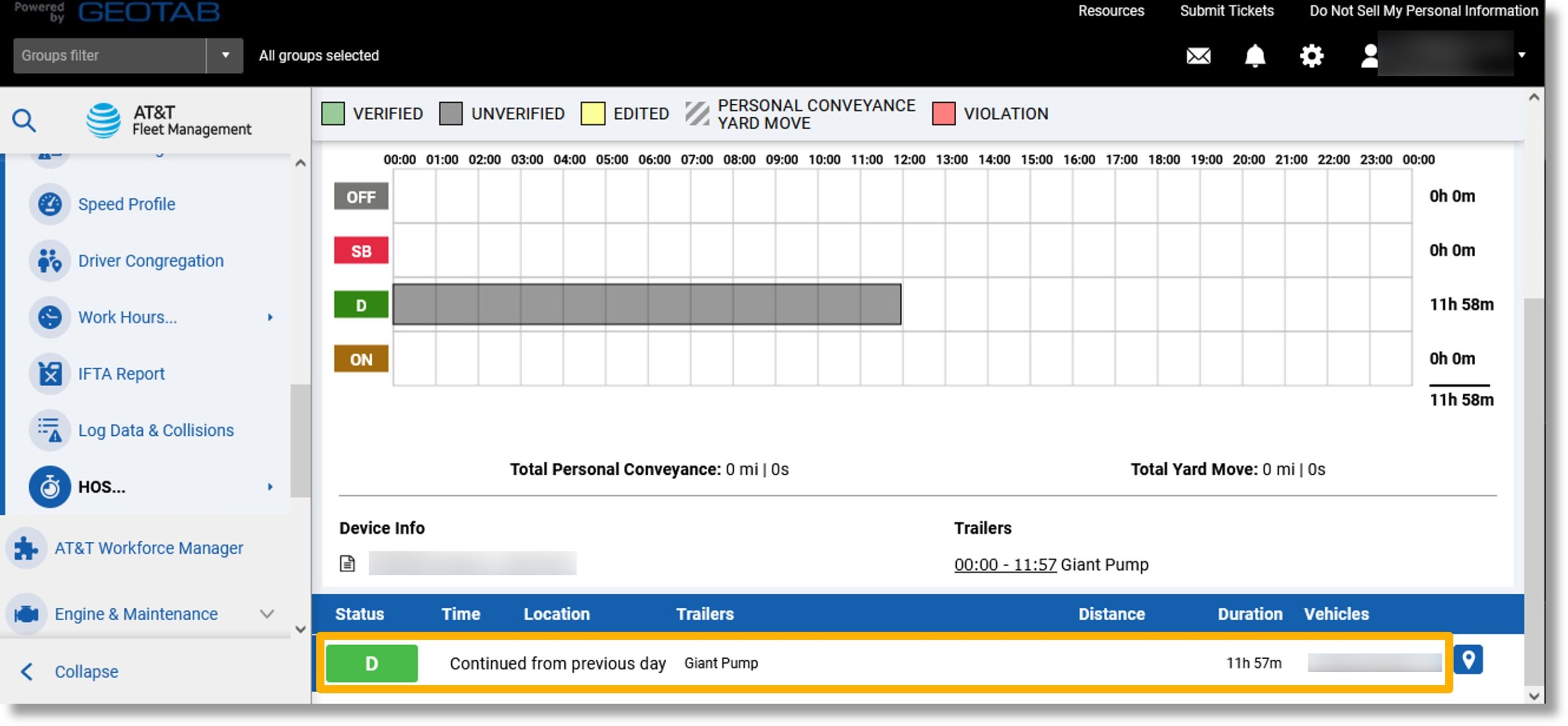Click the Status column header
The height and width of the screenshot is (726, 1568).
tap(360, 614)
